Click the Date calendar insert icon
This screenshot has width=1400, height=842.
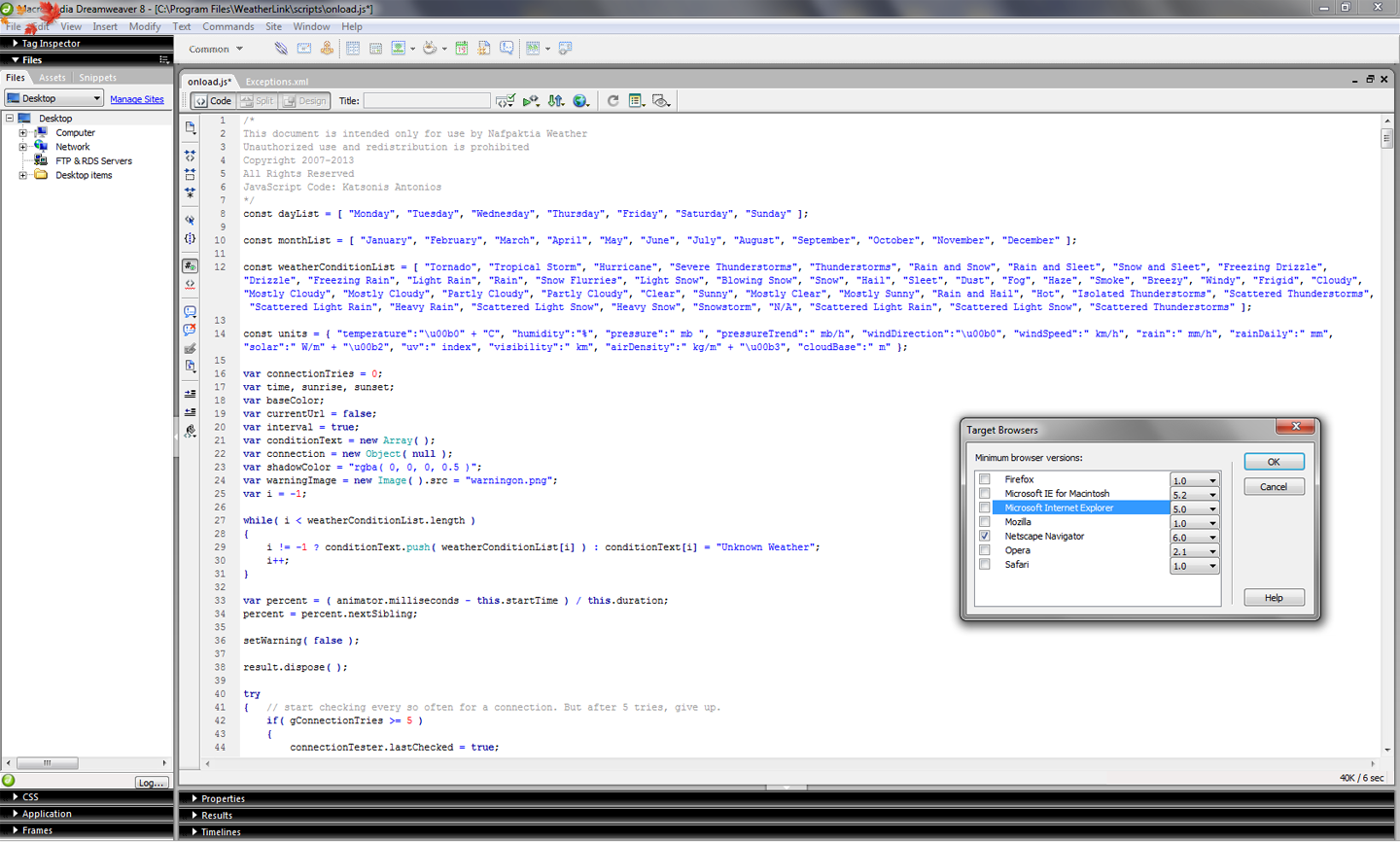coord(462,48)
